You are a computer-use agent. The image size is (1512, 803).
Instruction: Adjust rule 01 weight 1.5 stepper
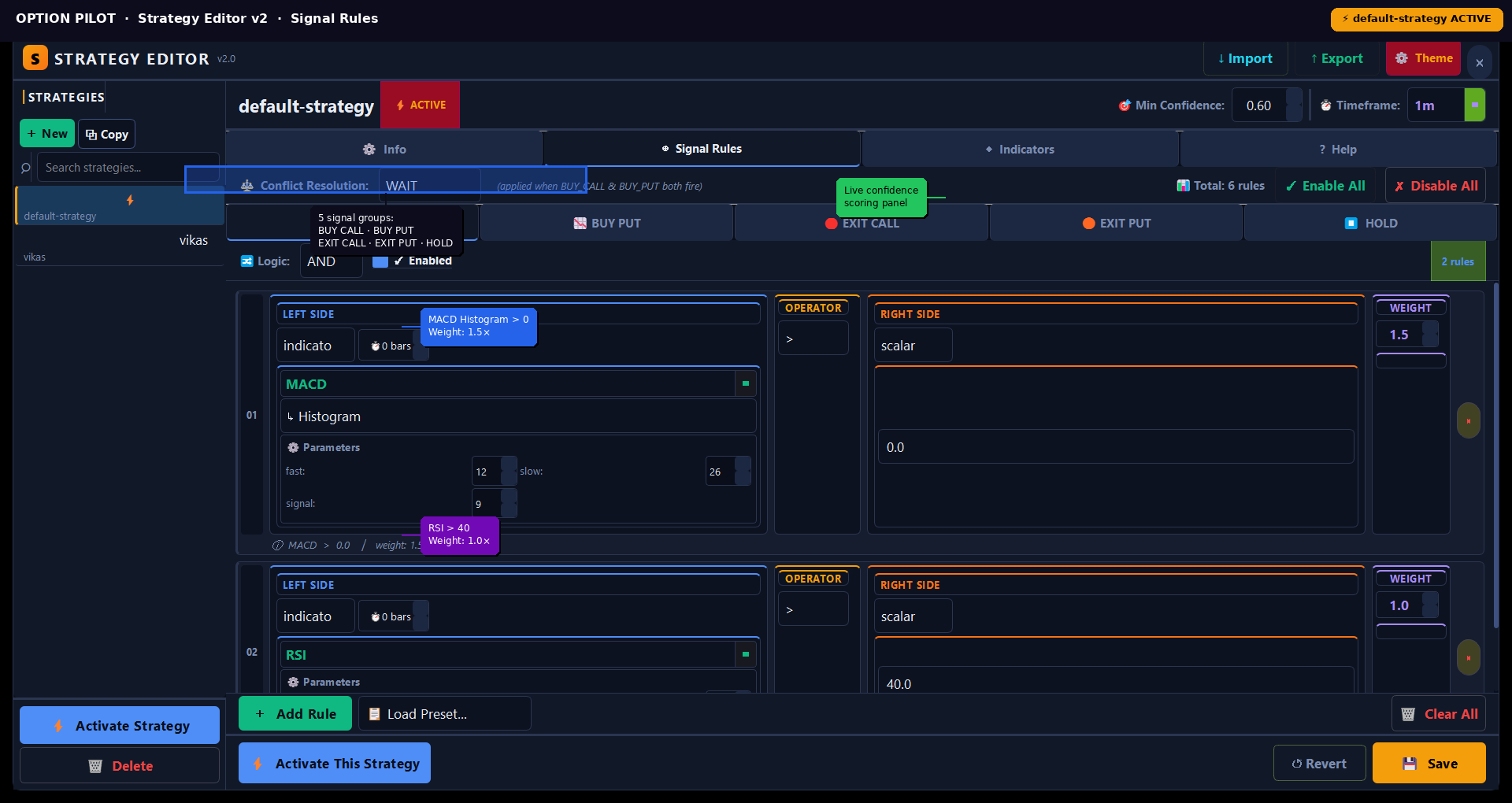(x=1431, y=335)
